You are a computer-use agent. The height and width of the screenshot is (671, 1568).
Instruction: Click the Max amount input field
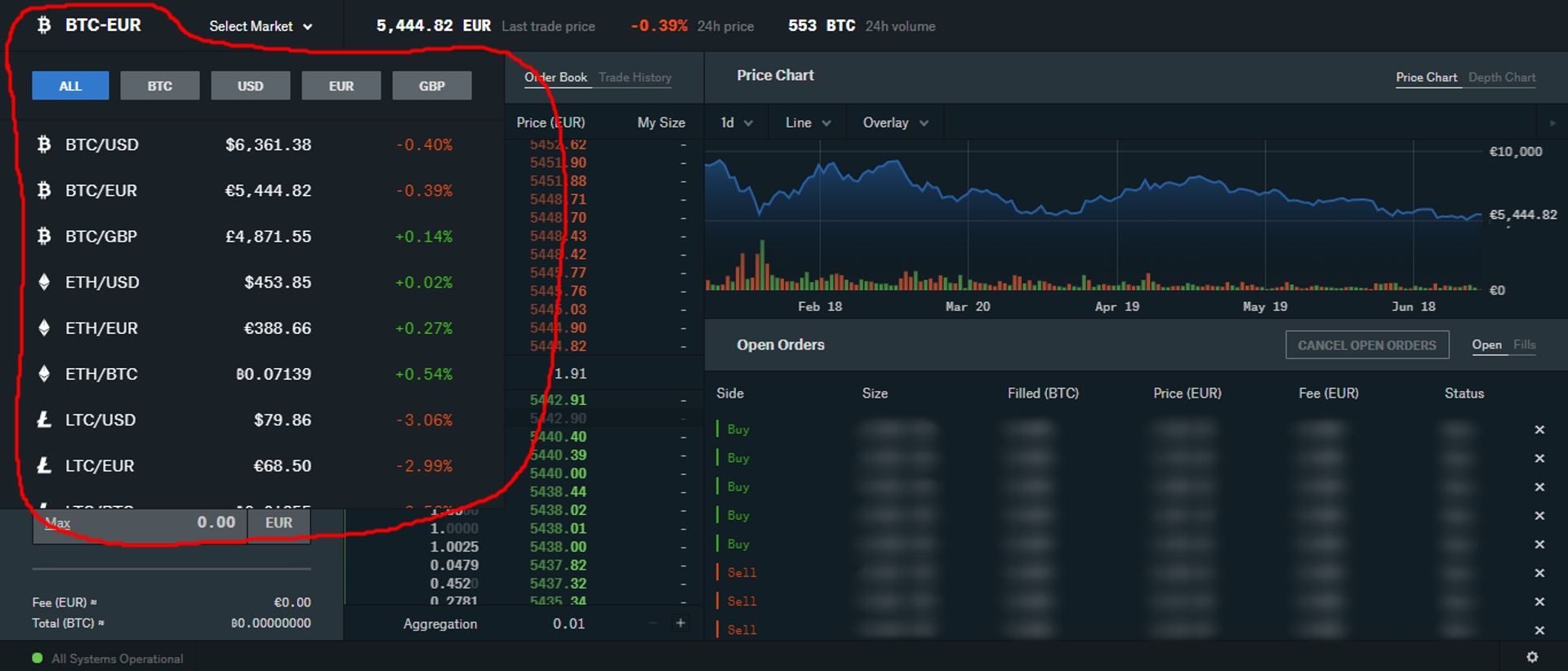tap(140, 523)
